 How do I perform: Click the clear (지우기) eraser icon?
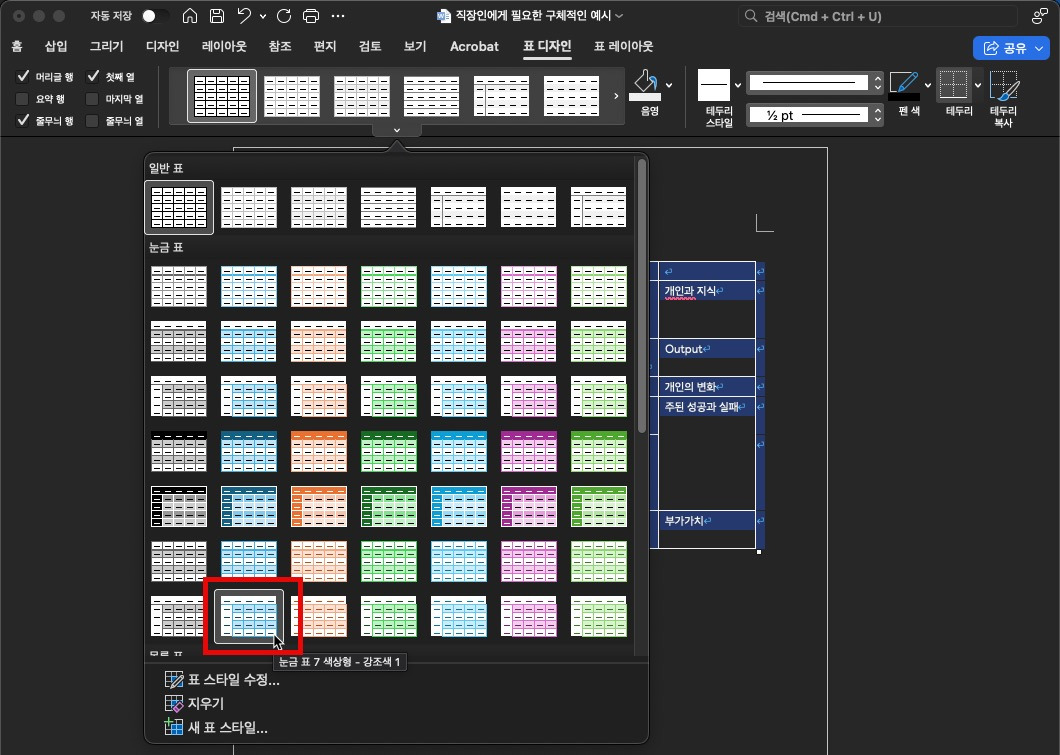pos(174,704)
